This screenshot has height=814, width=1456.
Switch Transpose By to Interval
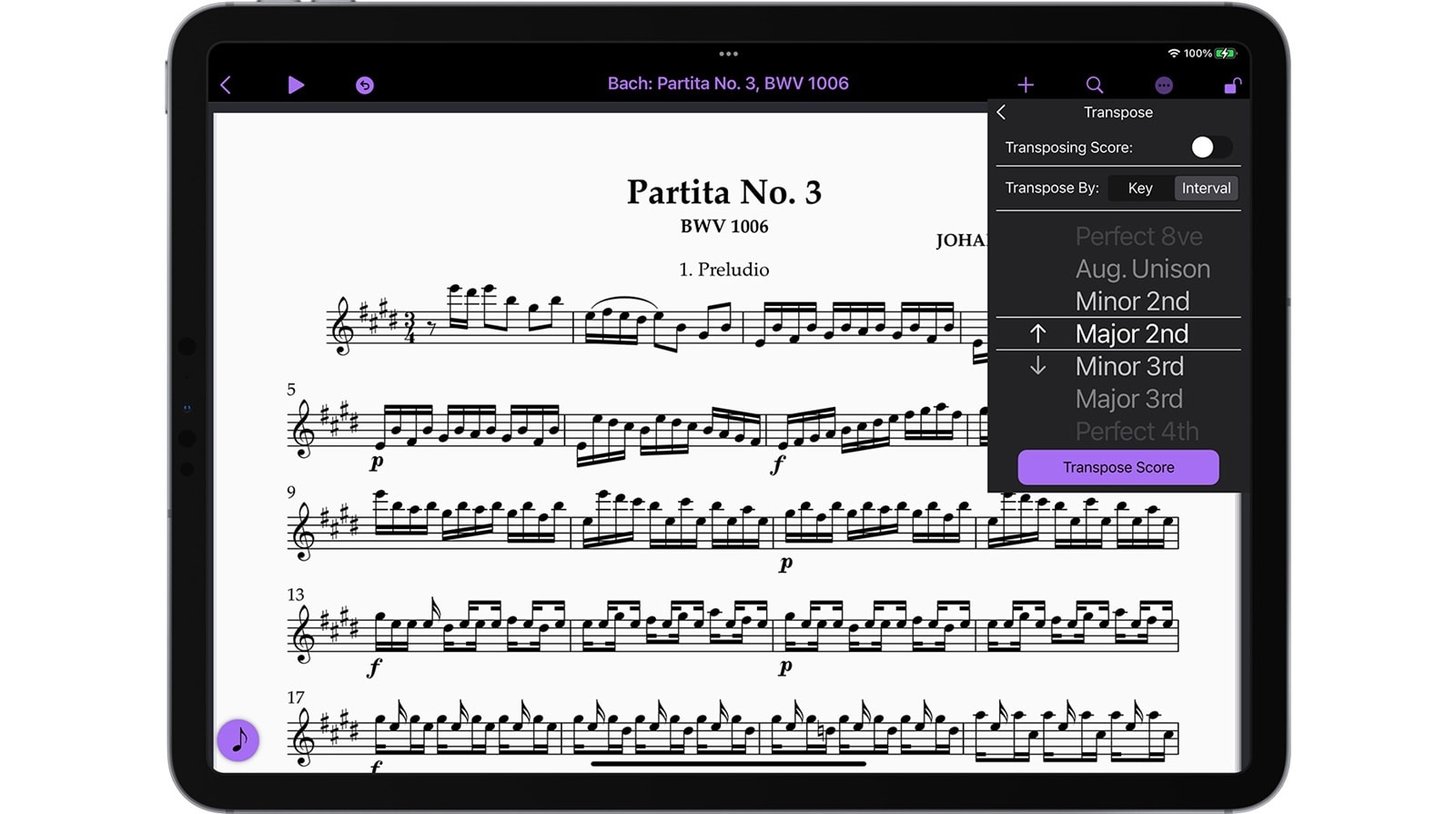[x=1206, y=188]
